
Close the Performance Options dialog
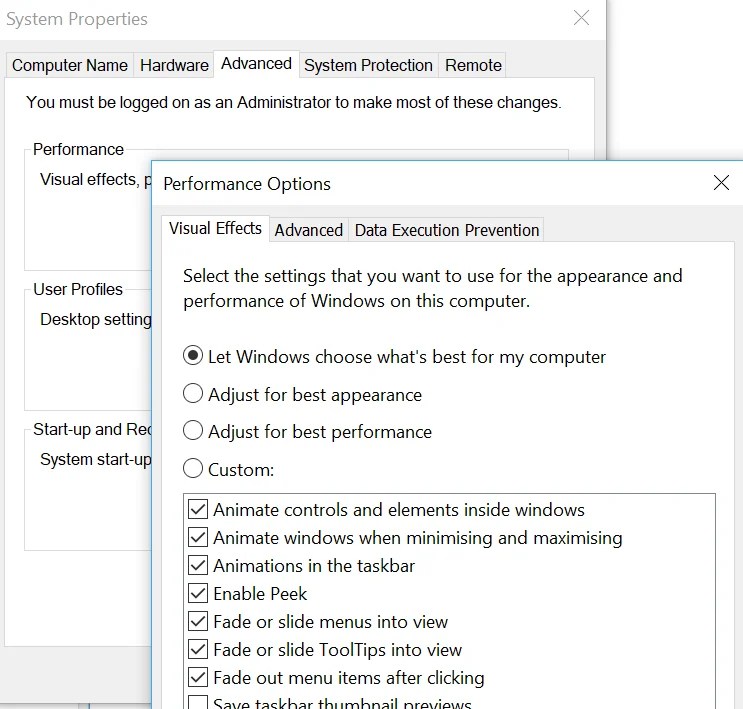(x=721, y=183)
